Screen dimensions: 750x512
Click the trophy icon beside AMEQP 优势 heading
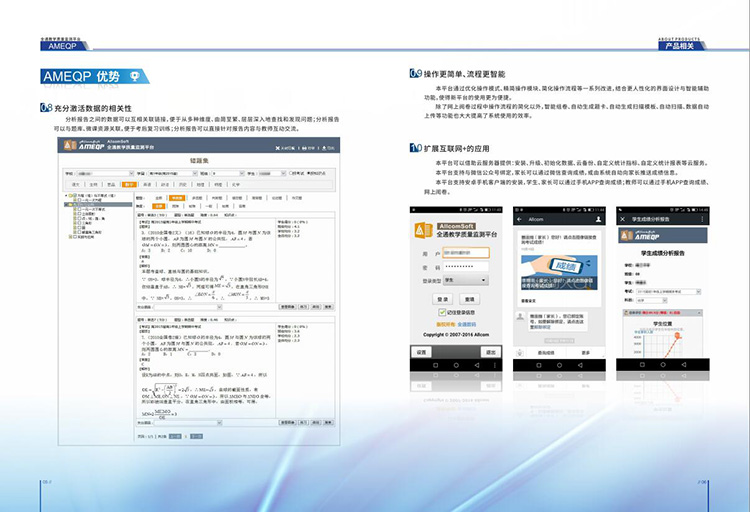pos(134,77)
